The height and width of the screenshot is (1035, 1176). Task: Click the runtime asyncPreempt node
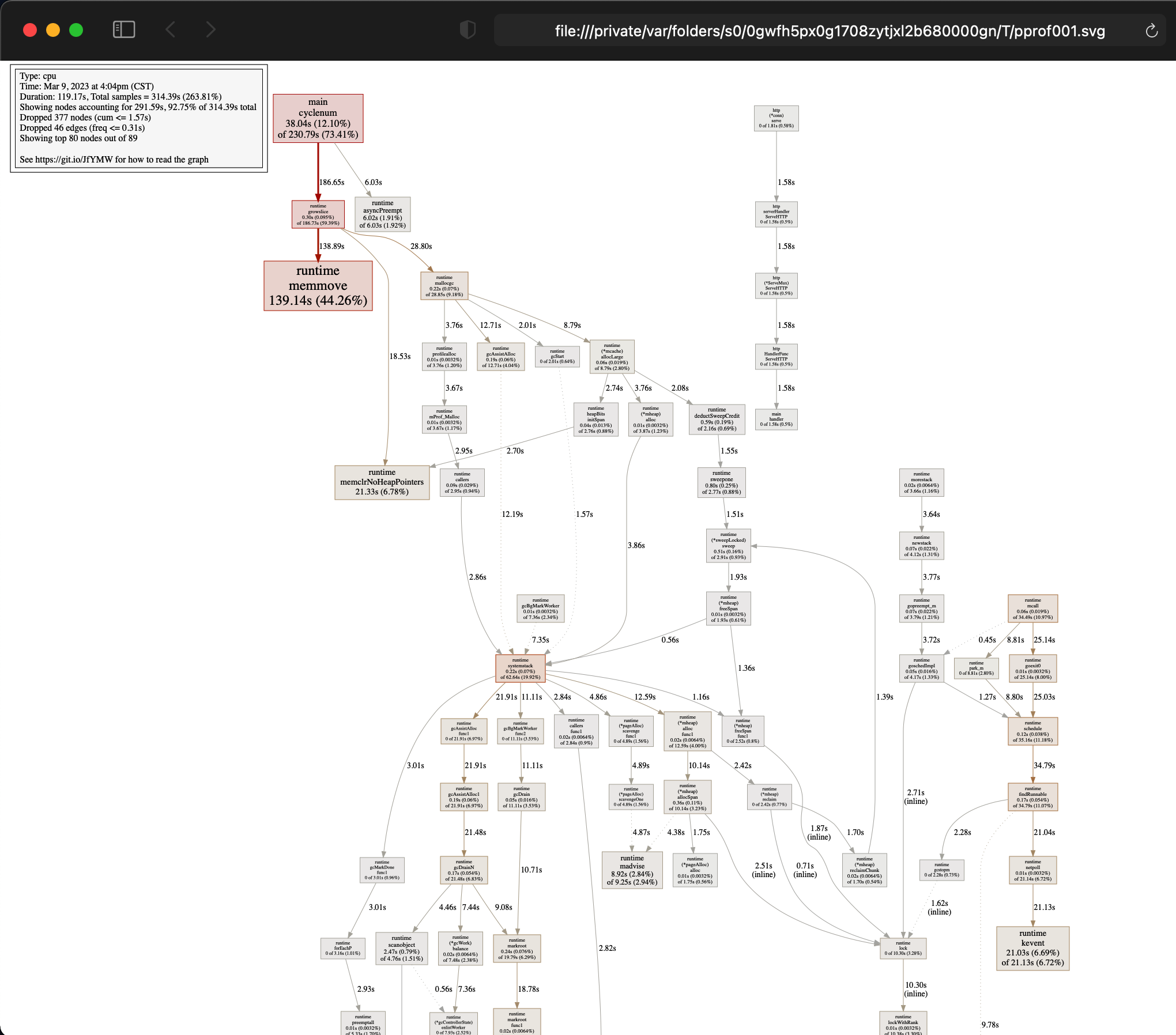tap(382, 214)
